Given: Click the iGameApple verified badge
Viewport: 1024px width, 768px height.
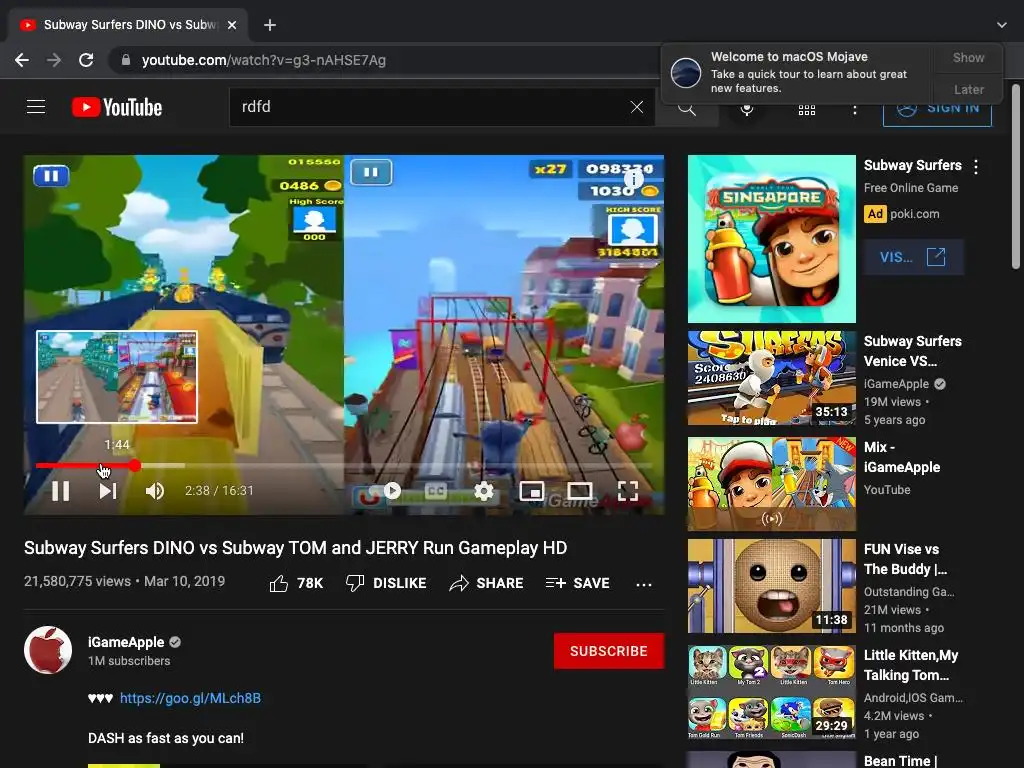Looking at the screenshot, I should [175, 643].
